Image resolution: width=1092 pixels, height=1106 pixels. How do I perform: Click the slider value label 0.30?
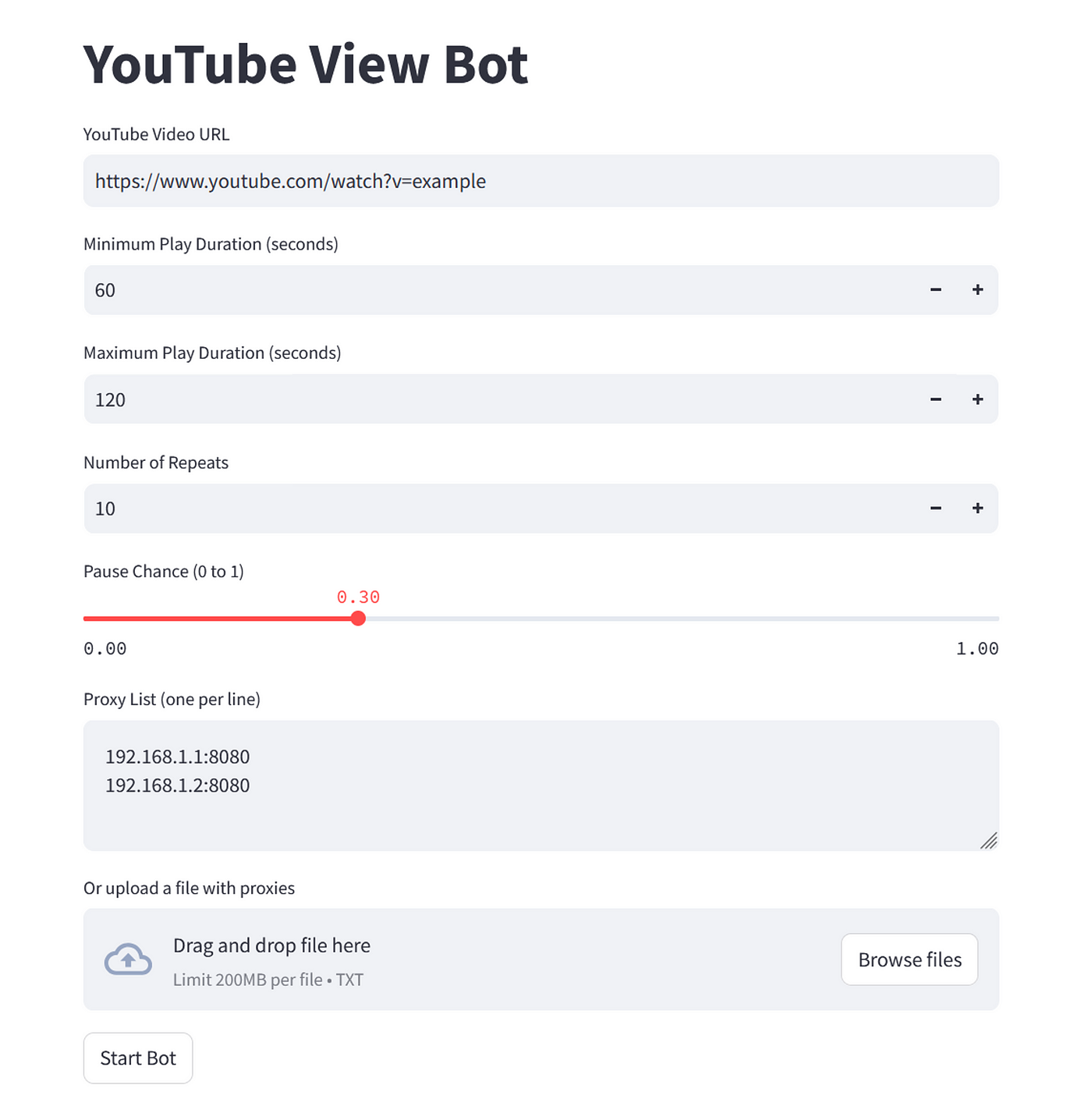click(358, 597)
